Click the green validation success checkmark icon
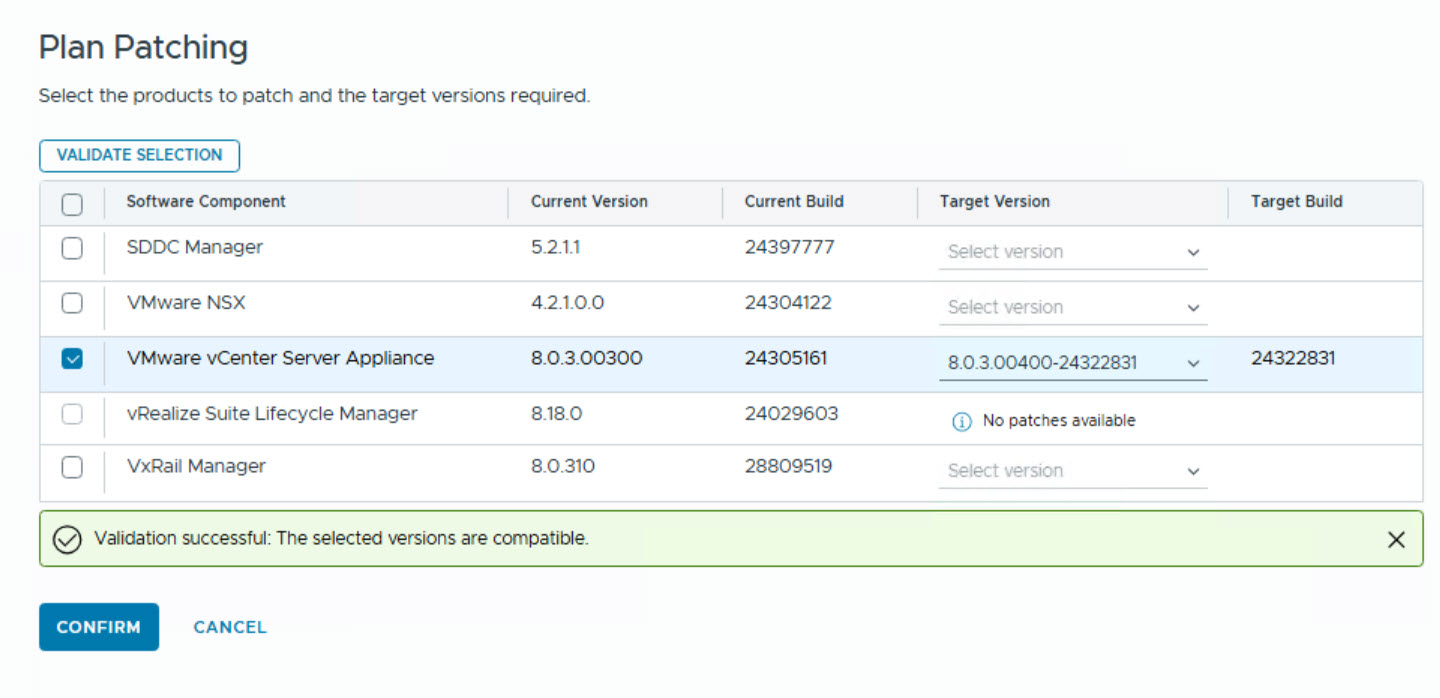The image size is (1440, 698). tap(67, 539)
